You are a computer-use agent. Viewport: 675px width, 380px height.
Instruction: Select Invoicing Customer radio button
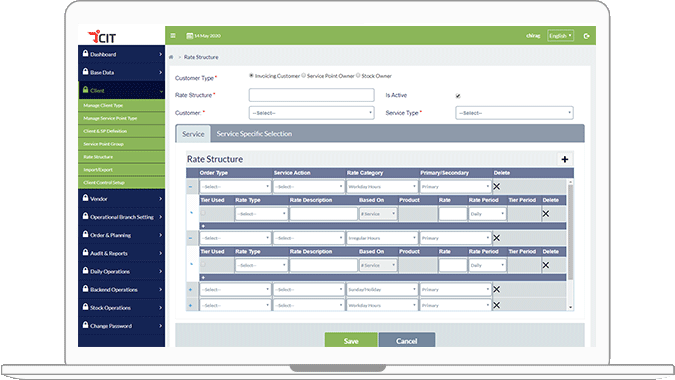point(251,76)
